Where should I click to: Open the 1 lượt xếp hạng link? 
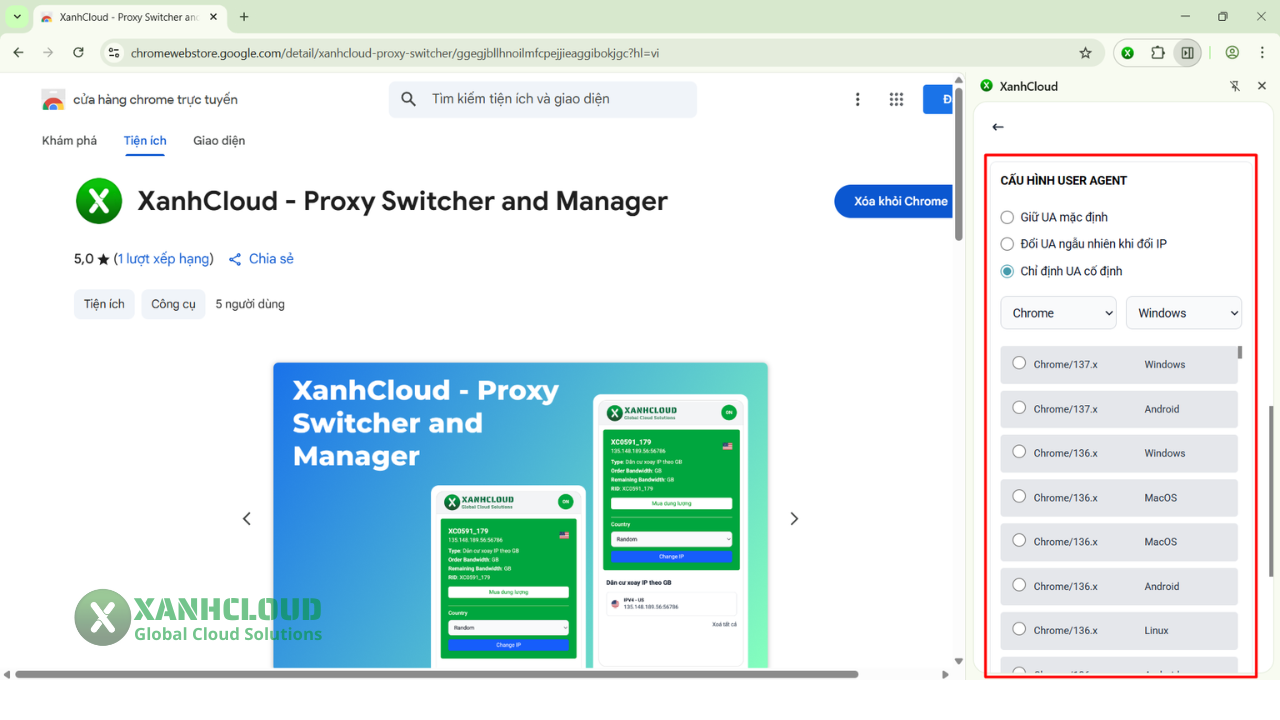[163, 259]
